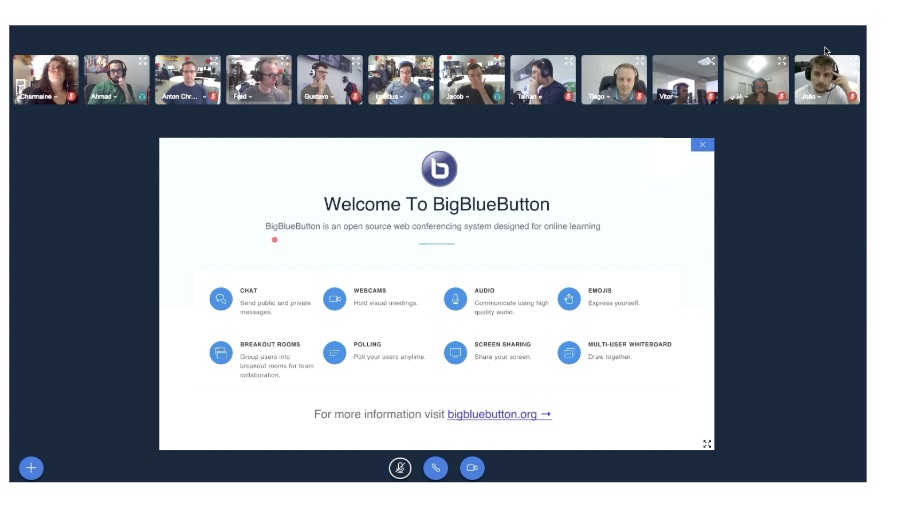This screenshot has width=910, height=519.
Task: Fullscreen Gustavo's webcam
Action: 356,61
